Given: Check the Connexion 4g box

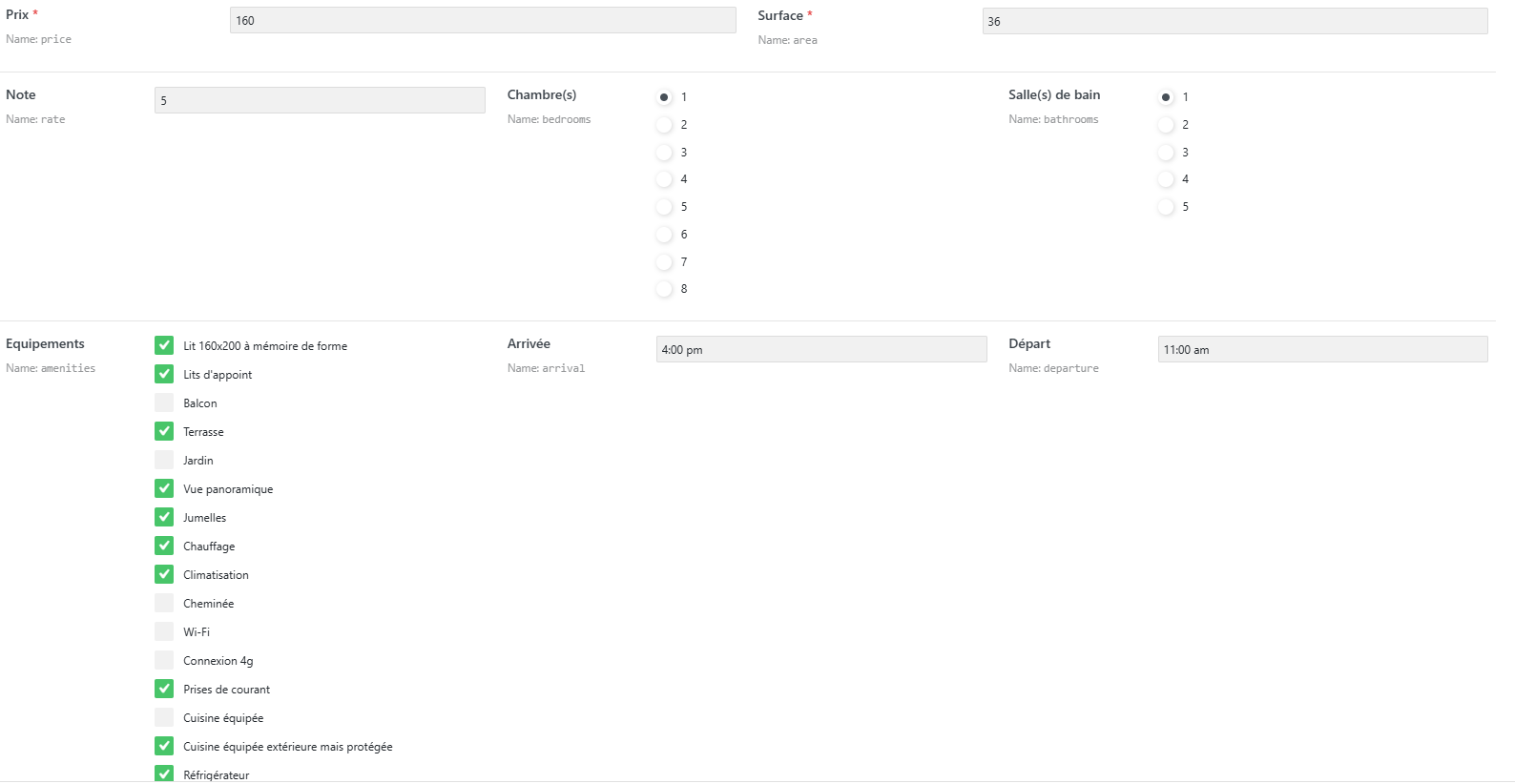Looking at the screenshot, I should point(164,660).
